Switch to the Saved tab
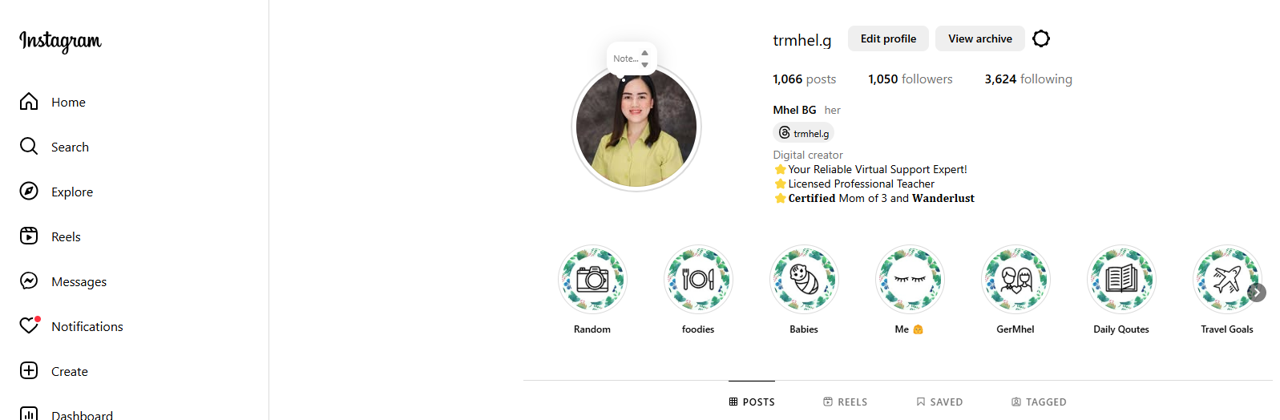Screen dimensions: 1280x420 pos(940,402)
